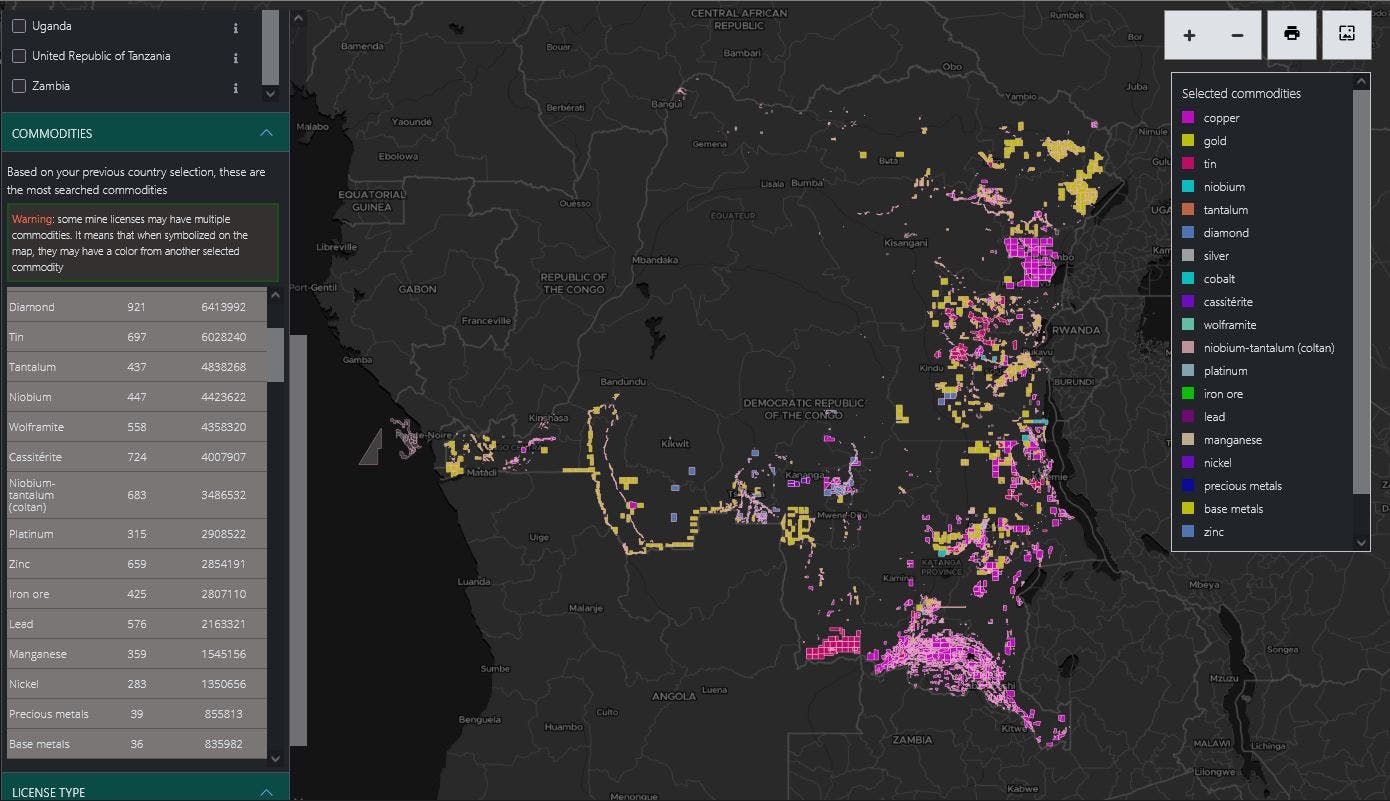Select the Base metals commodity row
This screenshot has height=801, width=1390.
tap(136, 744)
